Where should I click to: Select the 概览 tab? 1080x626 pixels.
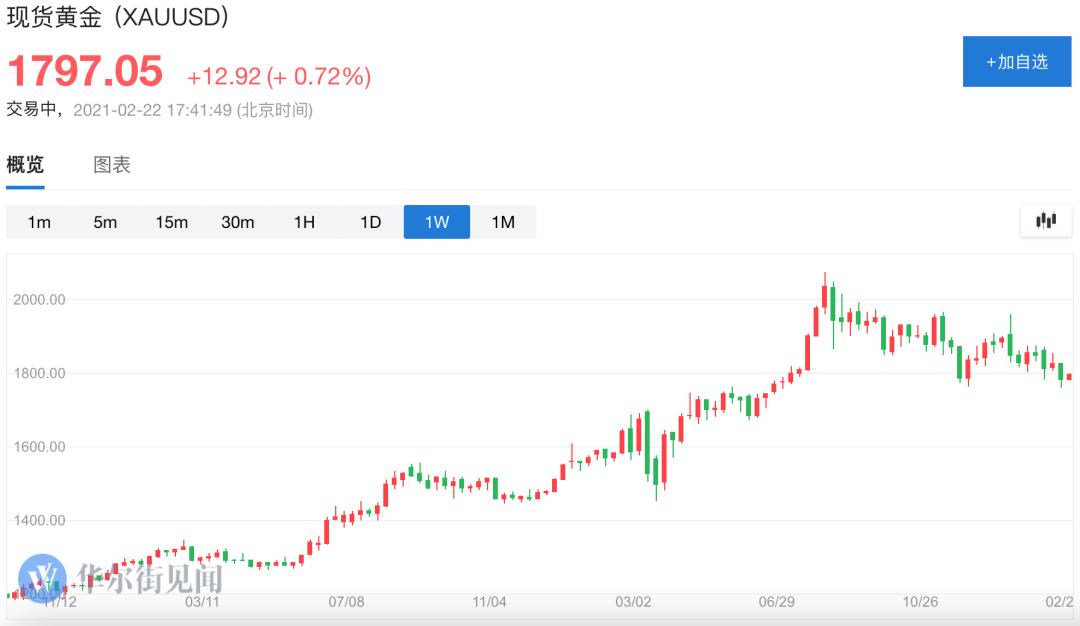23,164
